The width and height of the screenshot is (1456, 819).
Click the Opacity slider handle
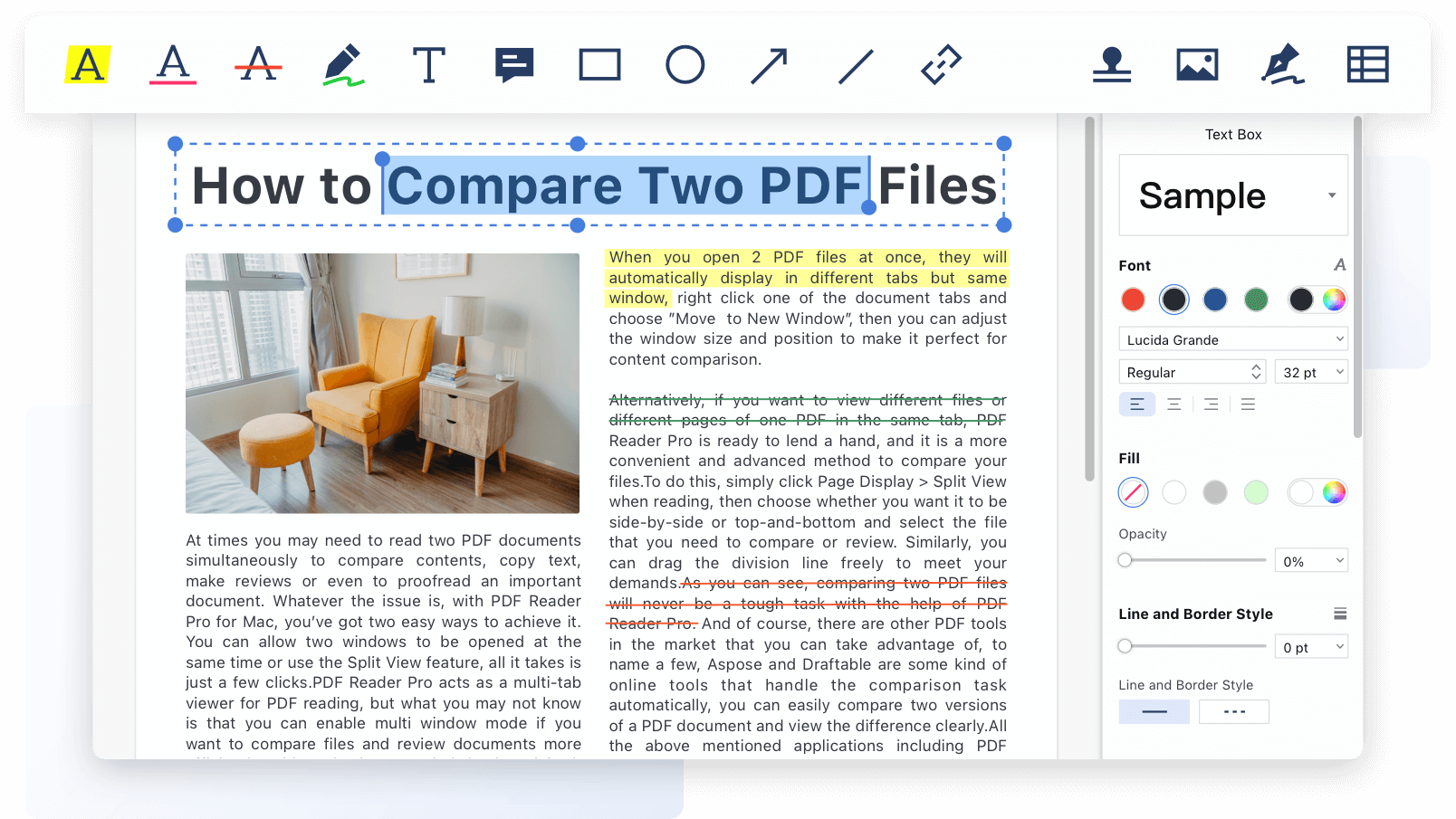[1125, 560]
